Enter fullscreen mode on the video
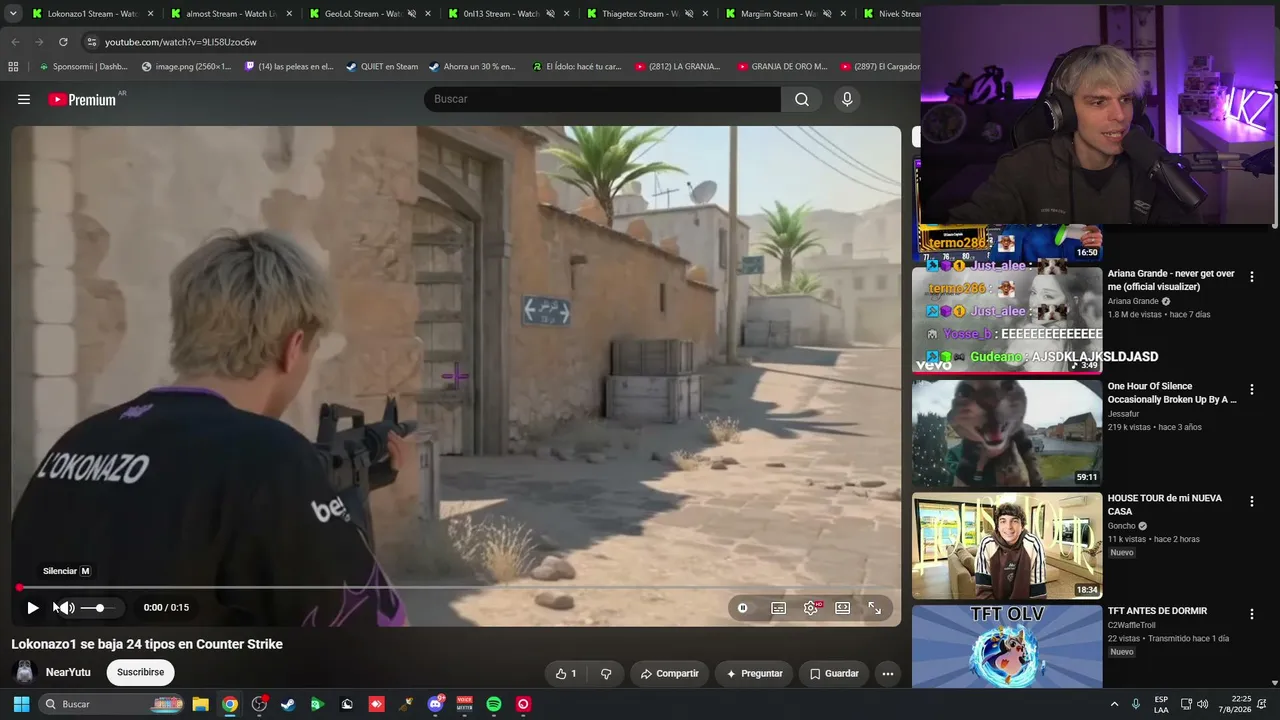1280x720 pixels. 875,607
